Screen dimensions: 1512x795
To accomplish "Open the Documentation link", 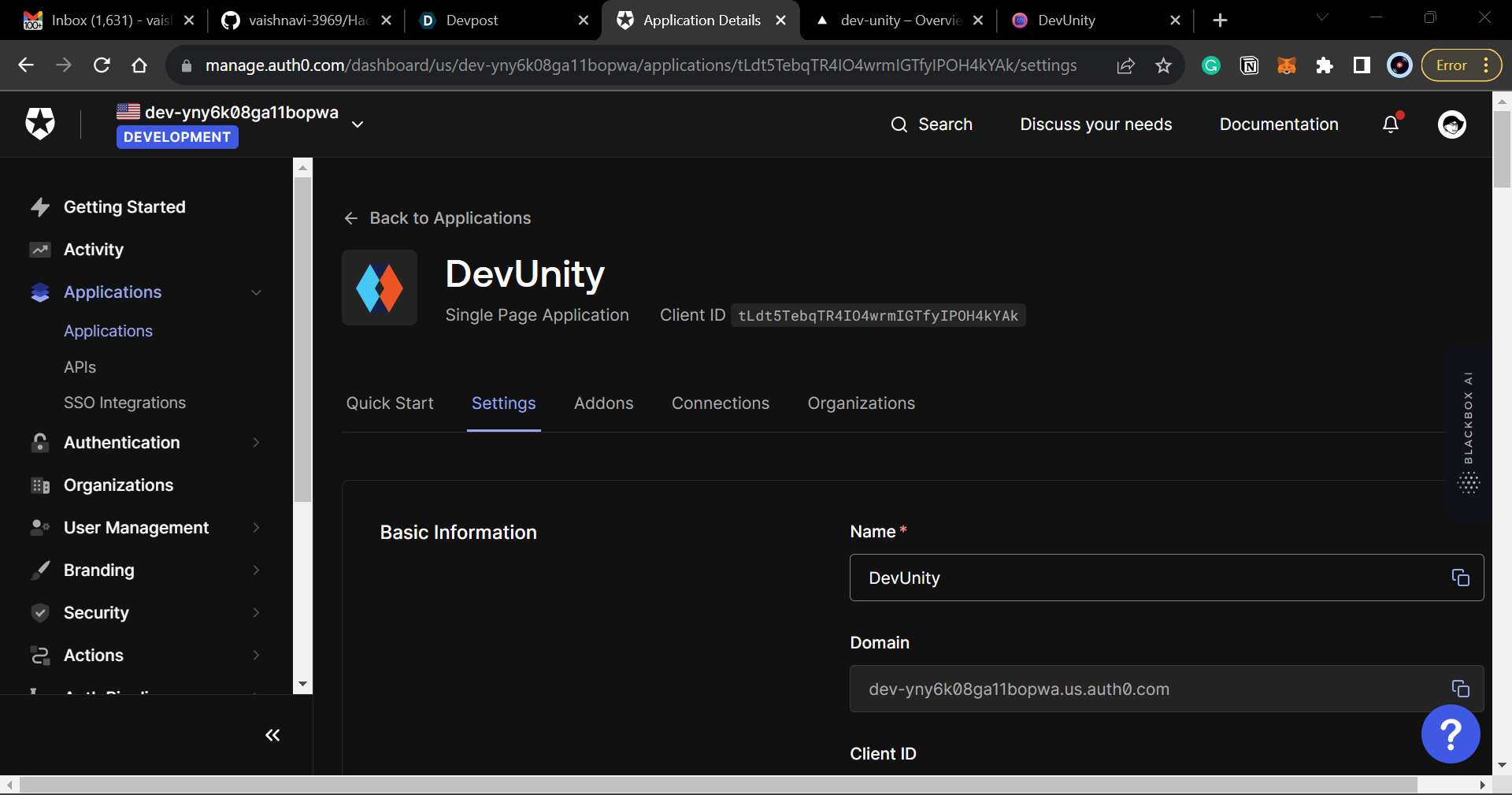I will pos(1279,124).
